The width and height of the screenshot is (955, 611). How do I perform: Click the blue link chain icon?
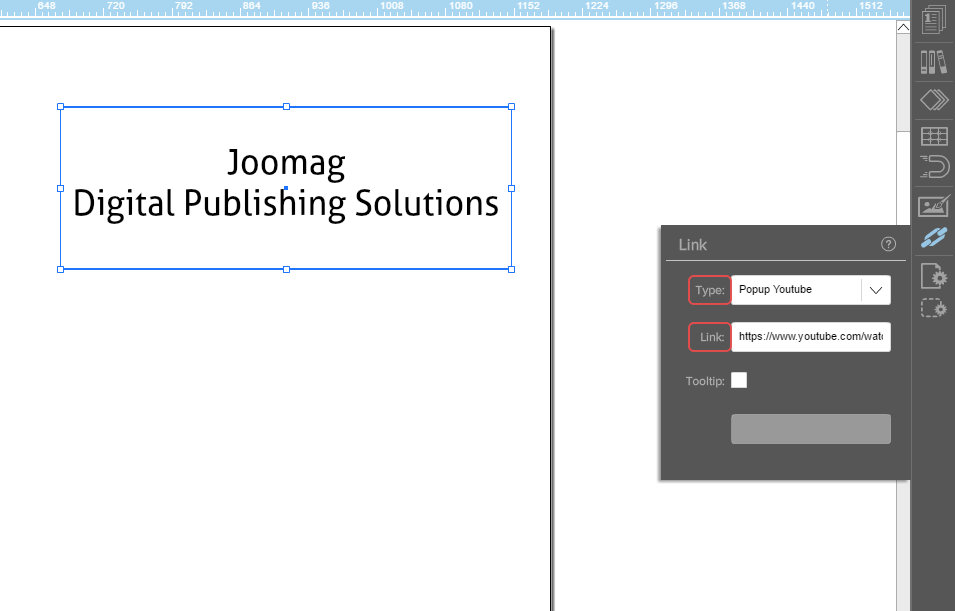(933, 238)
